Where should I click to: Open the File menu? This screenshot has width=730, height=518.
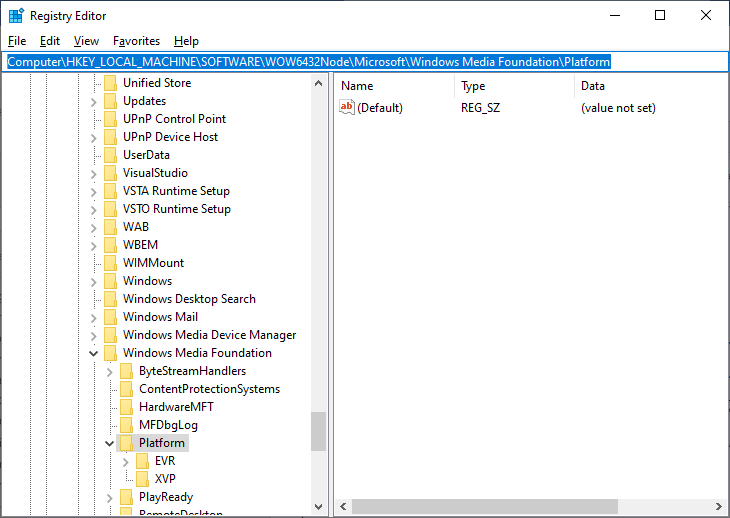pyautogui.click(x=17, y=41)
